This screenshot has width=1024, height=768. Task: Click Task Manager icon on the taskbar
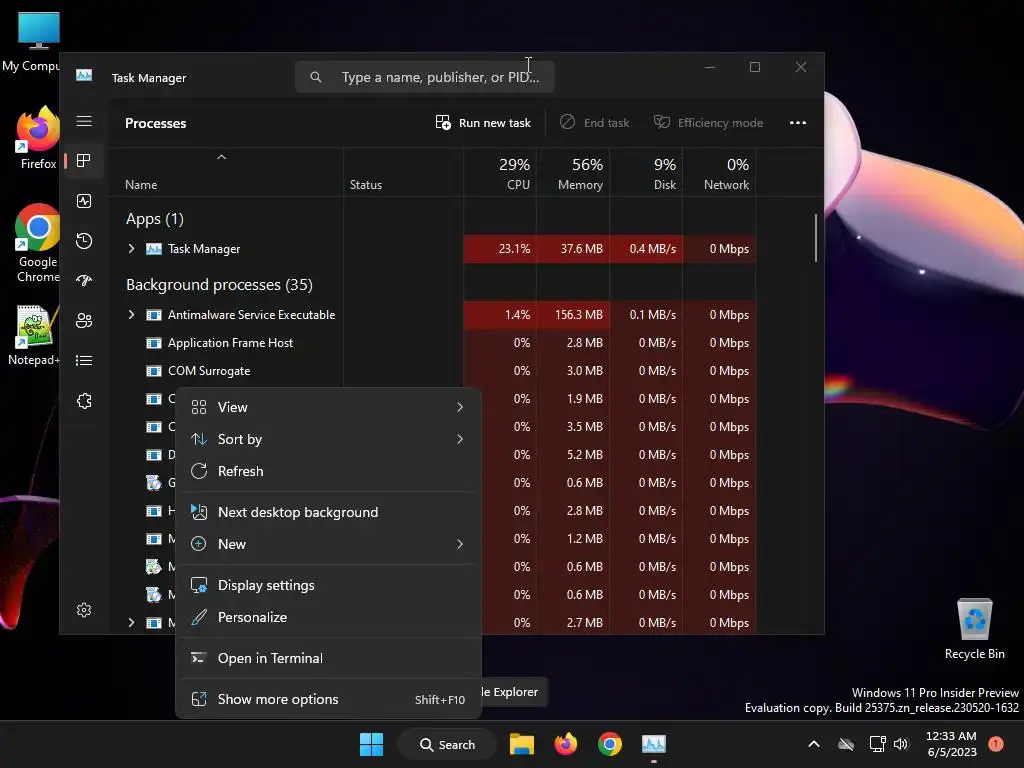pos(654,744)
